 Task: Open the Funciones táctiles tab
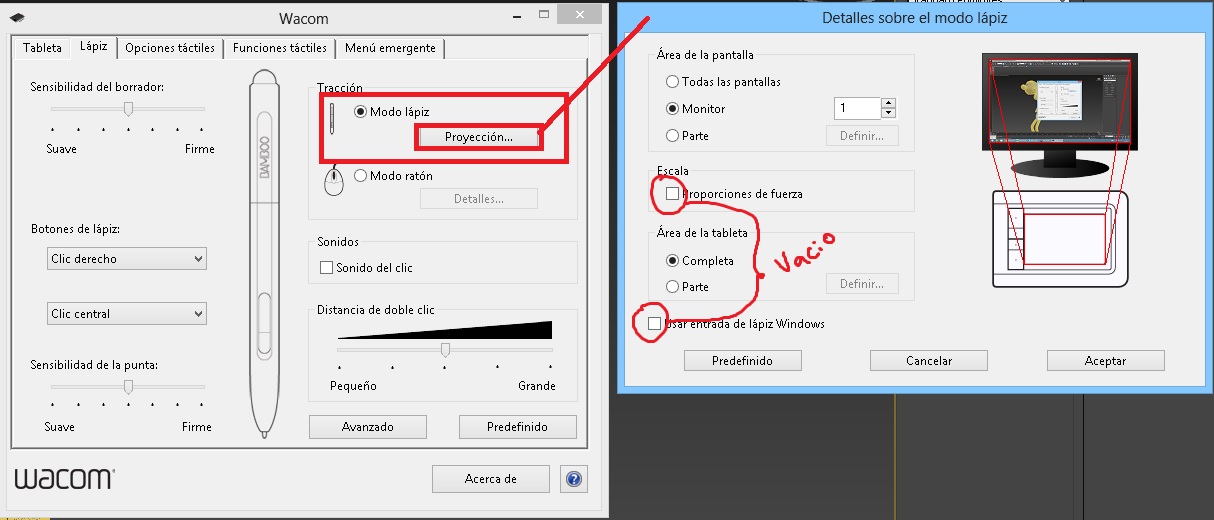pyautogui.click(x=280, y=48)
